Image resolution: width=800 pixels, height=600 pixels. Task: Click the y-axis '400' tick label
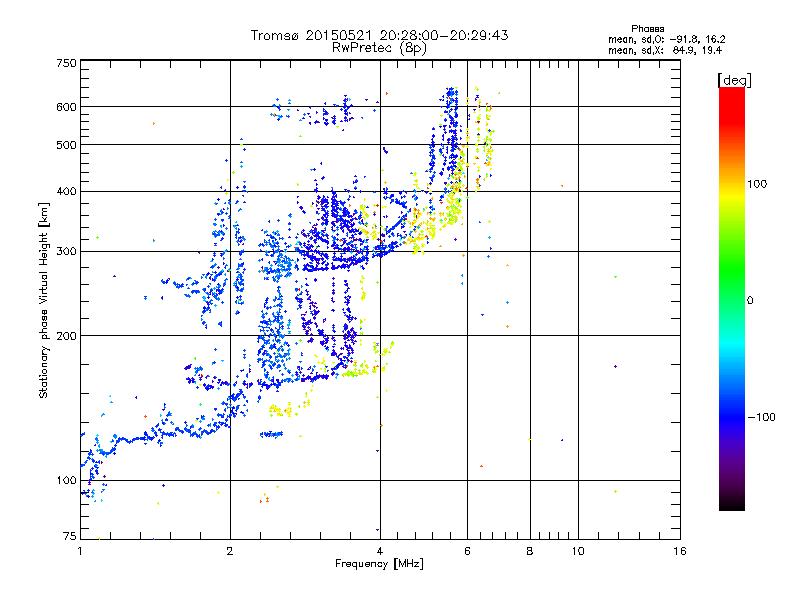[66, 191]
